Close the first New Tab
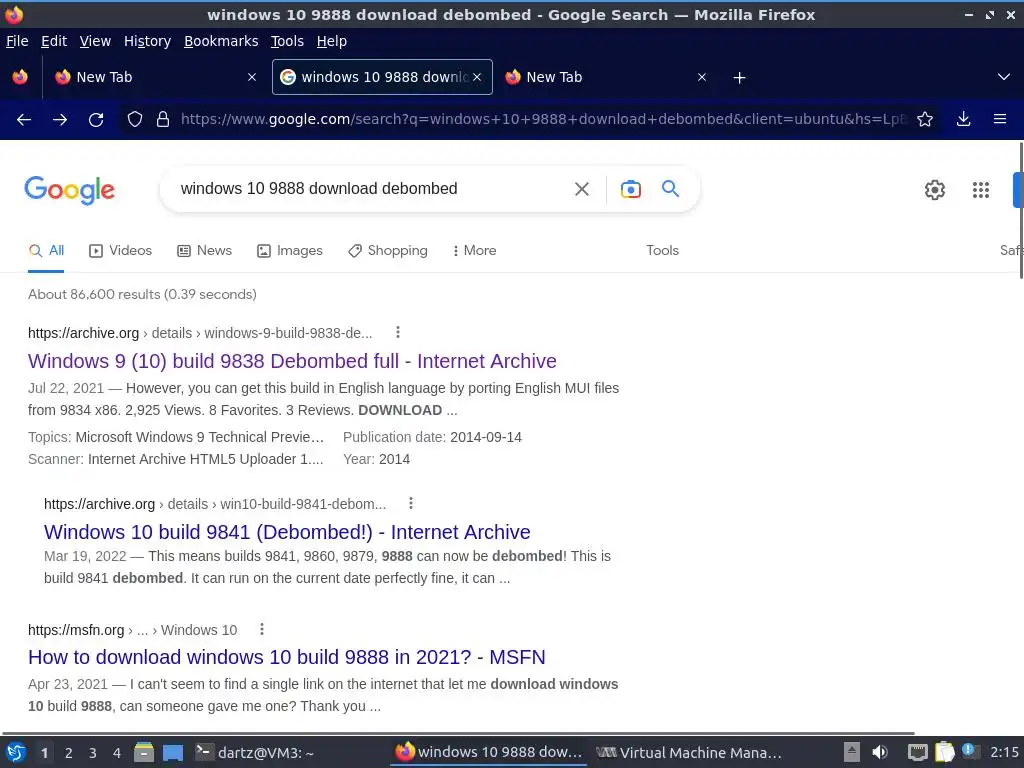The width and height of the screenshot is (1024, 768). [x=252, y=77]
